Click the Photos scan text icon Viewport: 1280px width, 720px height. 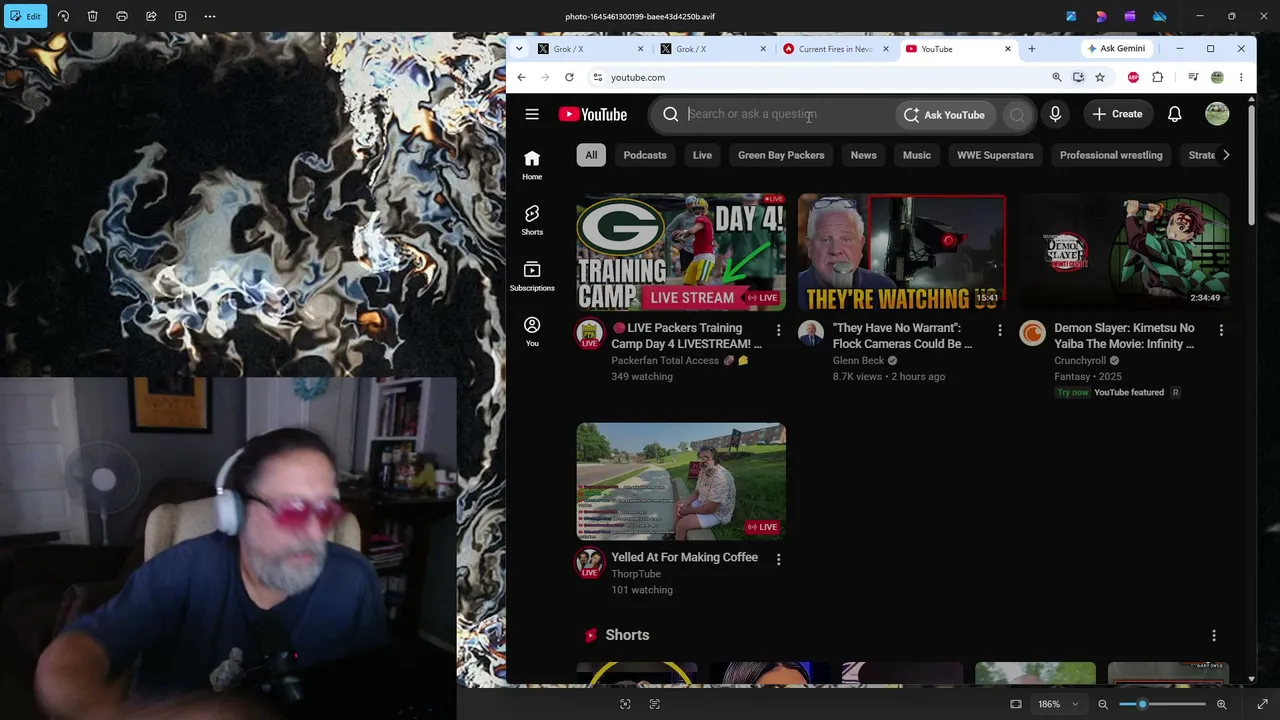pos(654,704)
